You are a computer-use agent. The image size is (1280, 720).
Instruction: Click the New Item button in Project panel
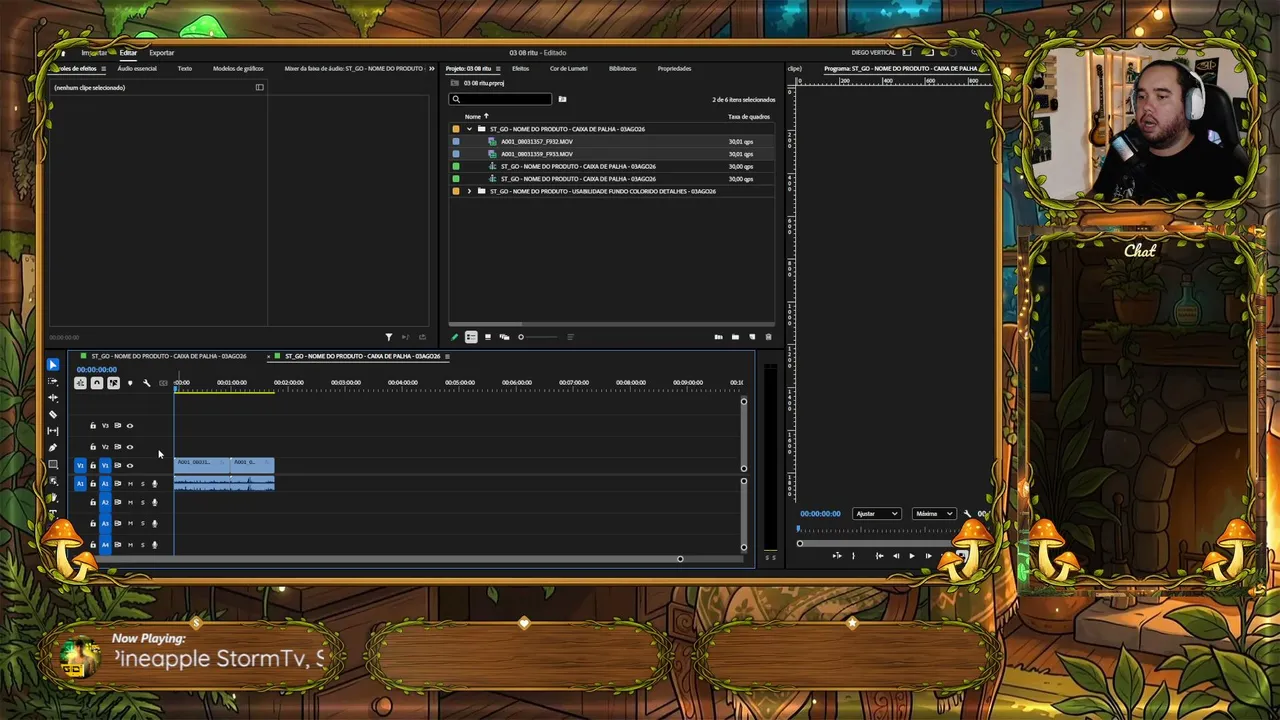[x=752, y=337]
